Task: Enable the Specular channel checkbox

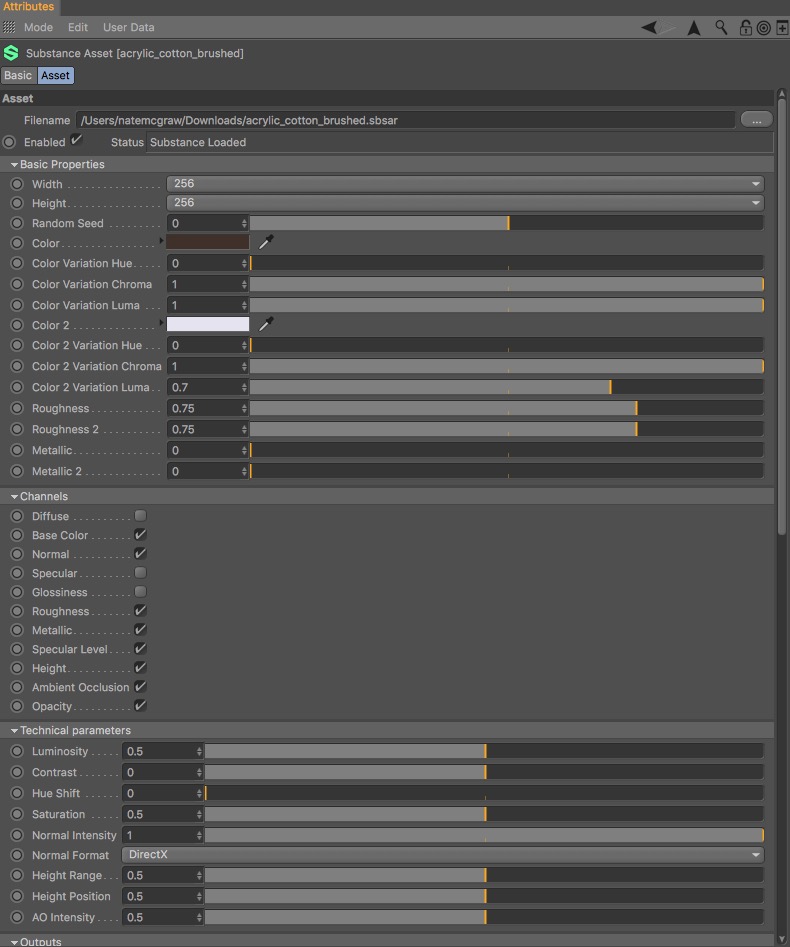Action: click(x=140, y=572)
